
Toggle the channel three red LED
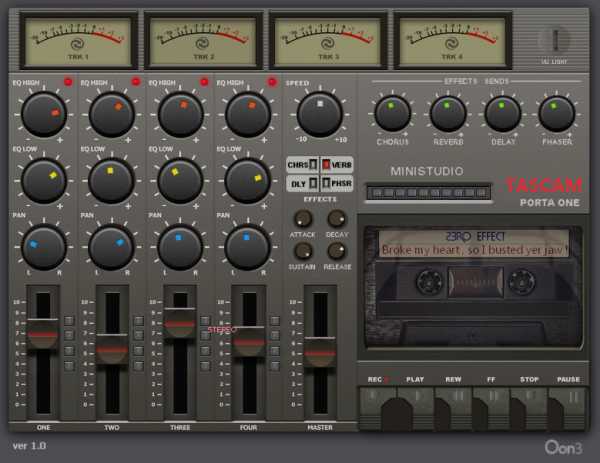click(204, 82)
